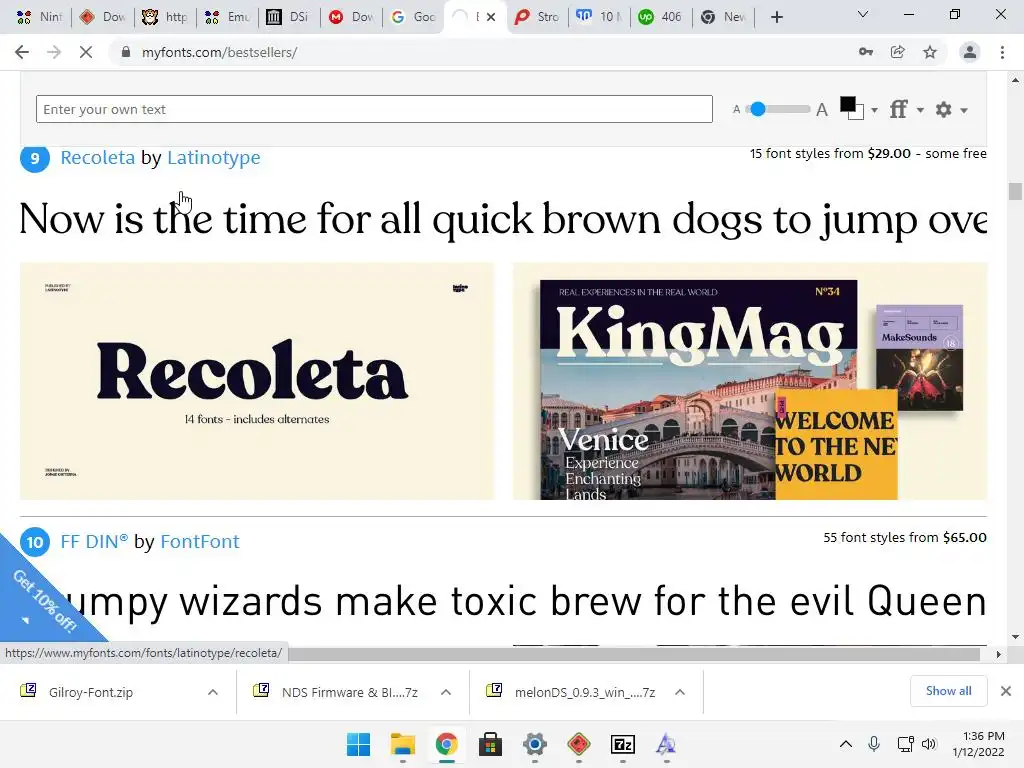1024x768 pixels.
Task: Click the page scroll down arrow
Action: tap(1015, 636)
